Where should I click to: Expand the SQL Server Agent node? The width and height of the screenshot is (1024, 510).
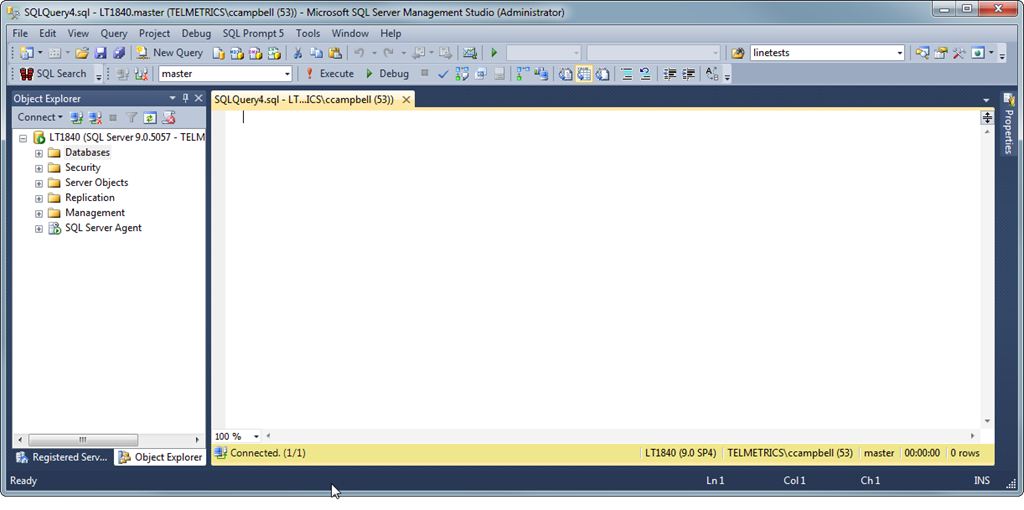tap(39, 228)
